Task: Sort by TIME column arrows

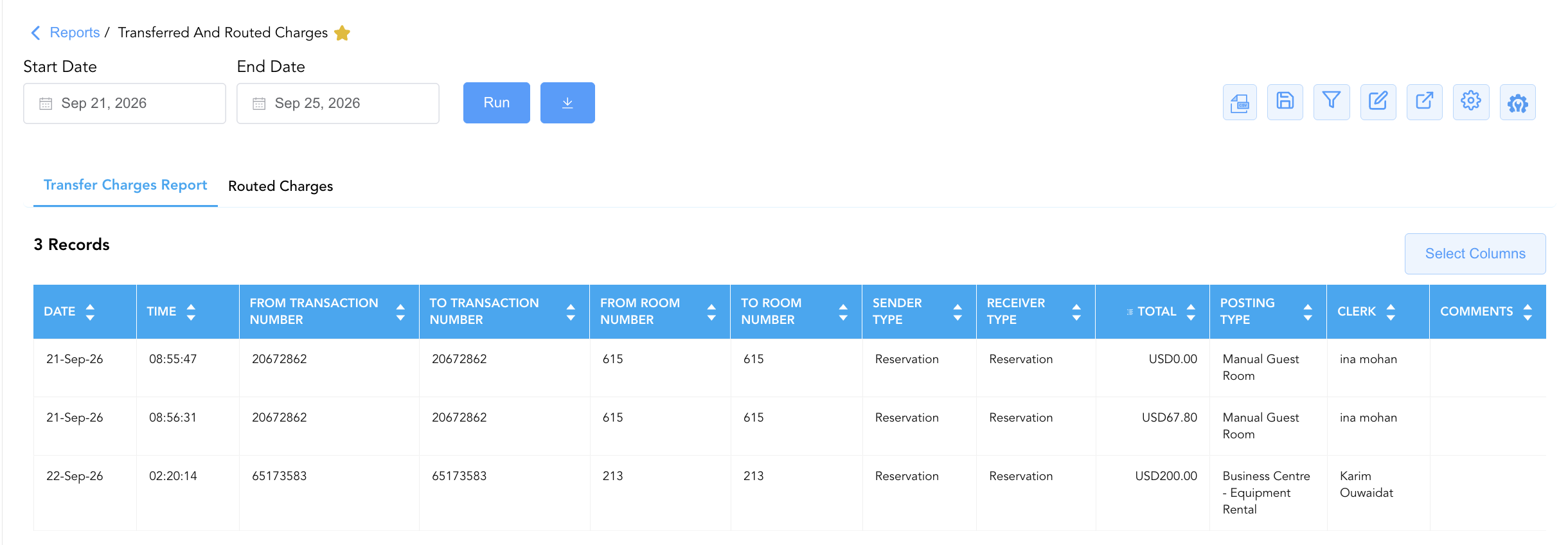Action: 191,312
